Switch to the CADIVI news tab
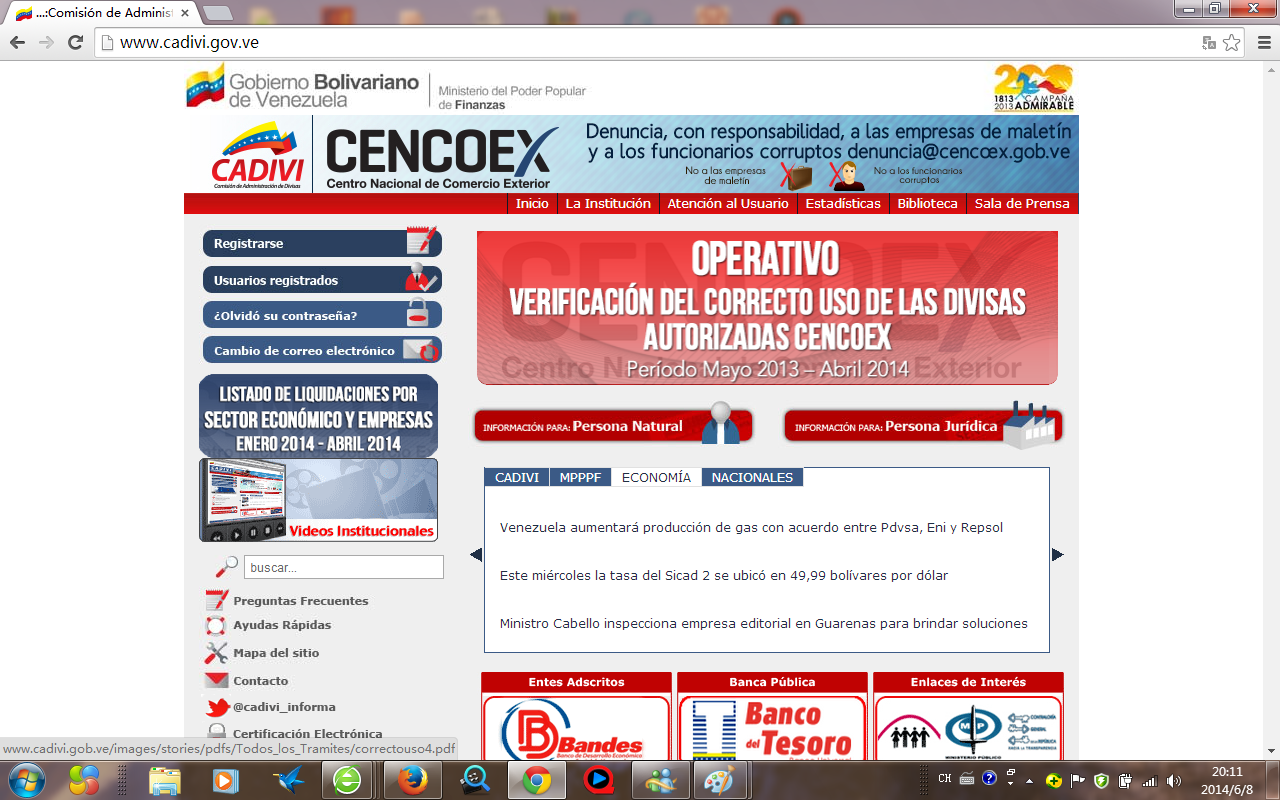This screenshot has height=800, width=1280. tap(517, 477)
